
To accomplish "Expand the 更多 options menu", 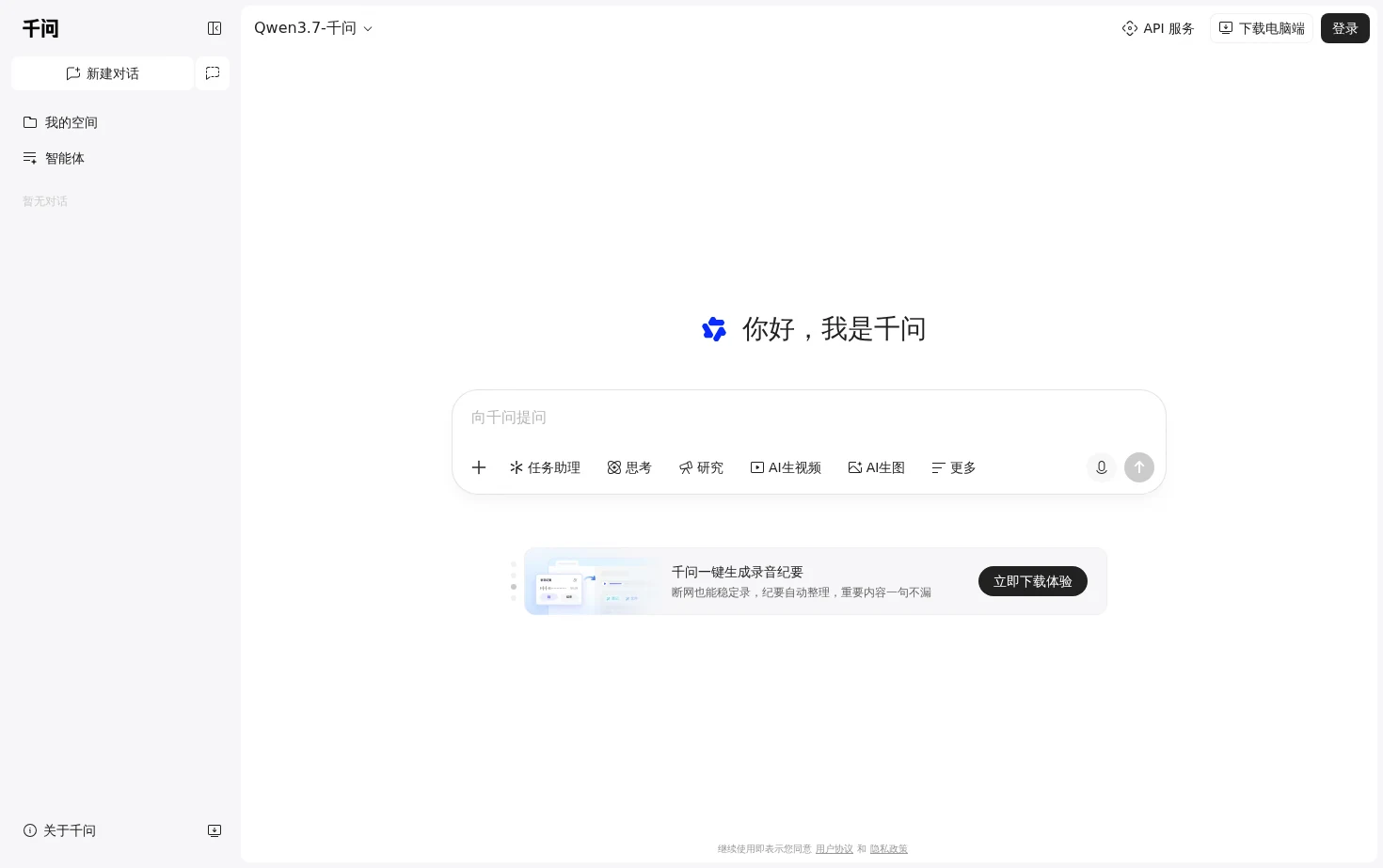I will pos(954,467).
